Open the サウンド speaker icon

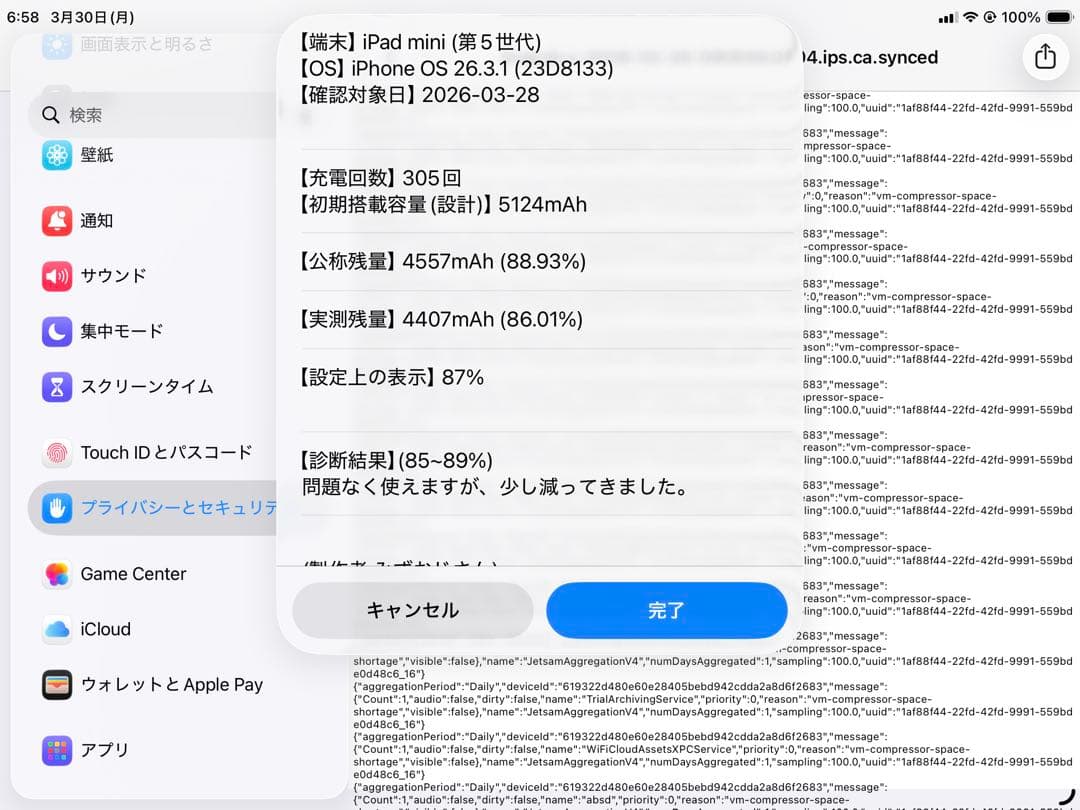tap(56, 276)
